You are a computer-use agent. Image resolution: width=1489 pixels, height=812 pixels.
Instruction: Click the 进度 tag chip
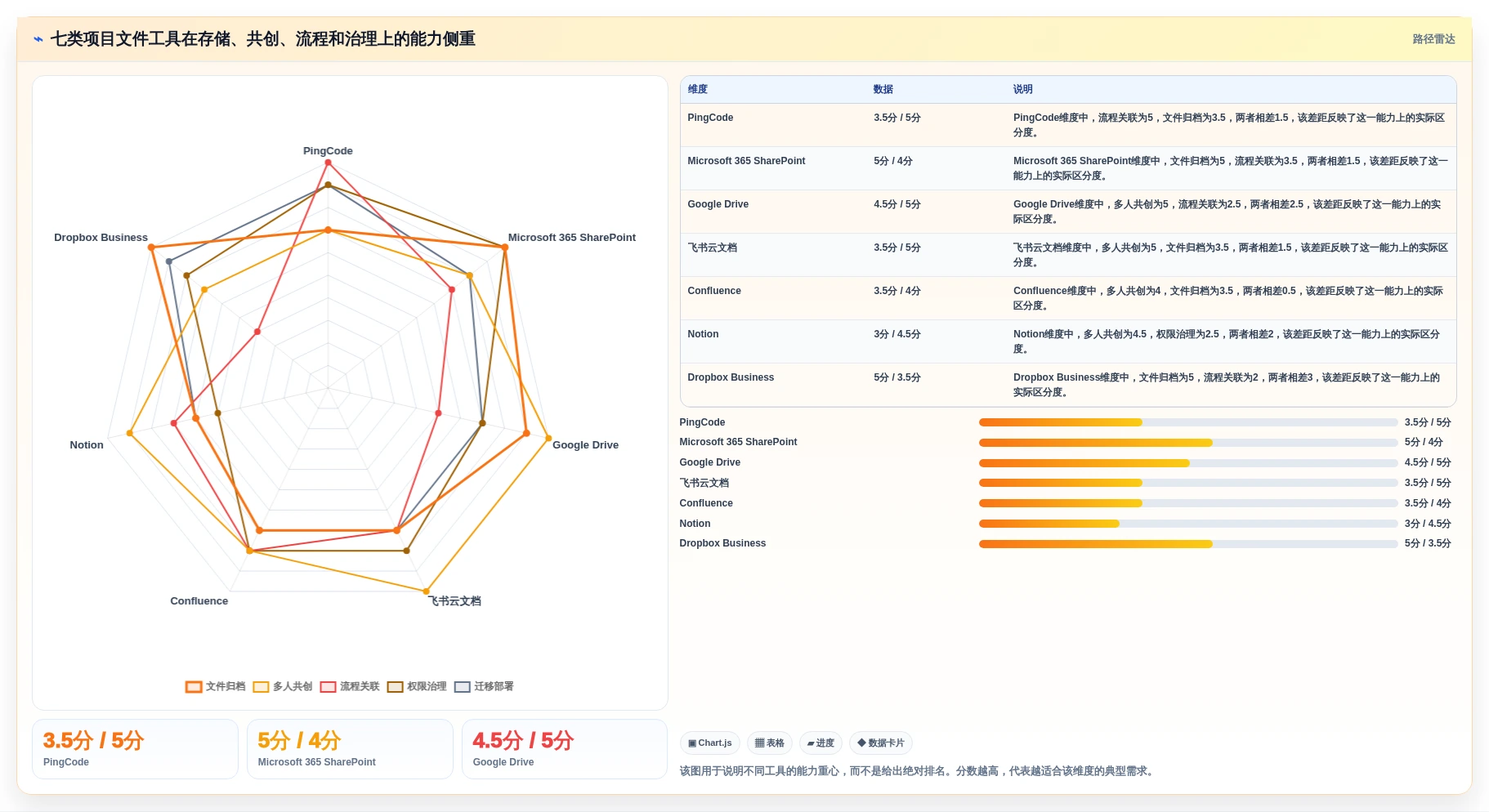click(821, 743)
